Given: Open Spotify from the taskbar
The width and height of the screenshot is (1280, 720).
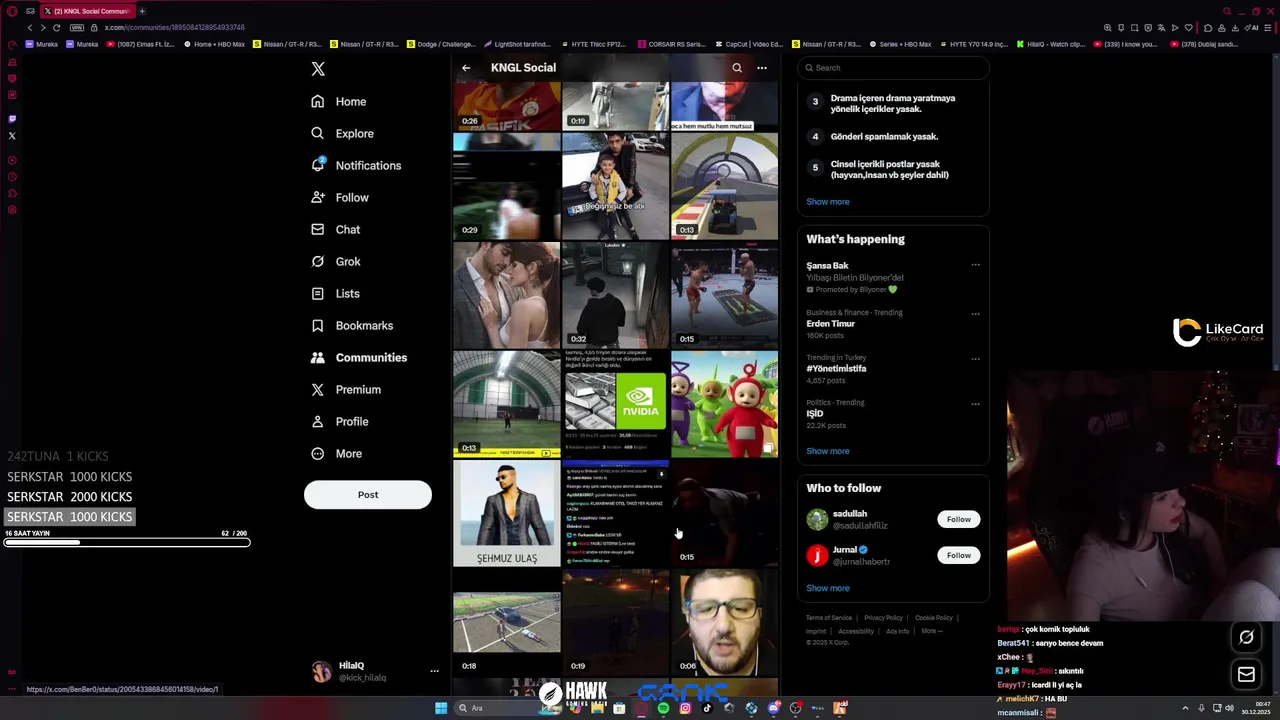Looking at the screenshot, I should (663, 708).
